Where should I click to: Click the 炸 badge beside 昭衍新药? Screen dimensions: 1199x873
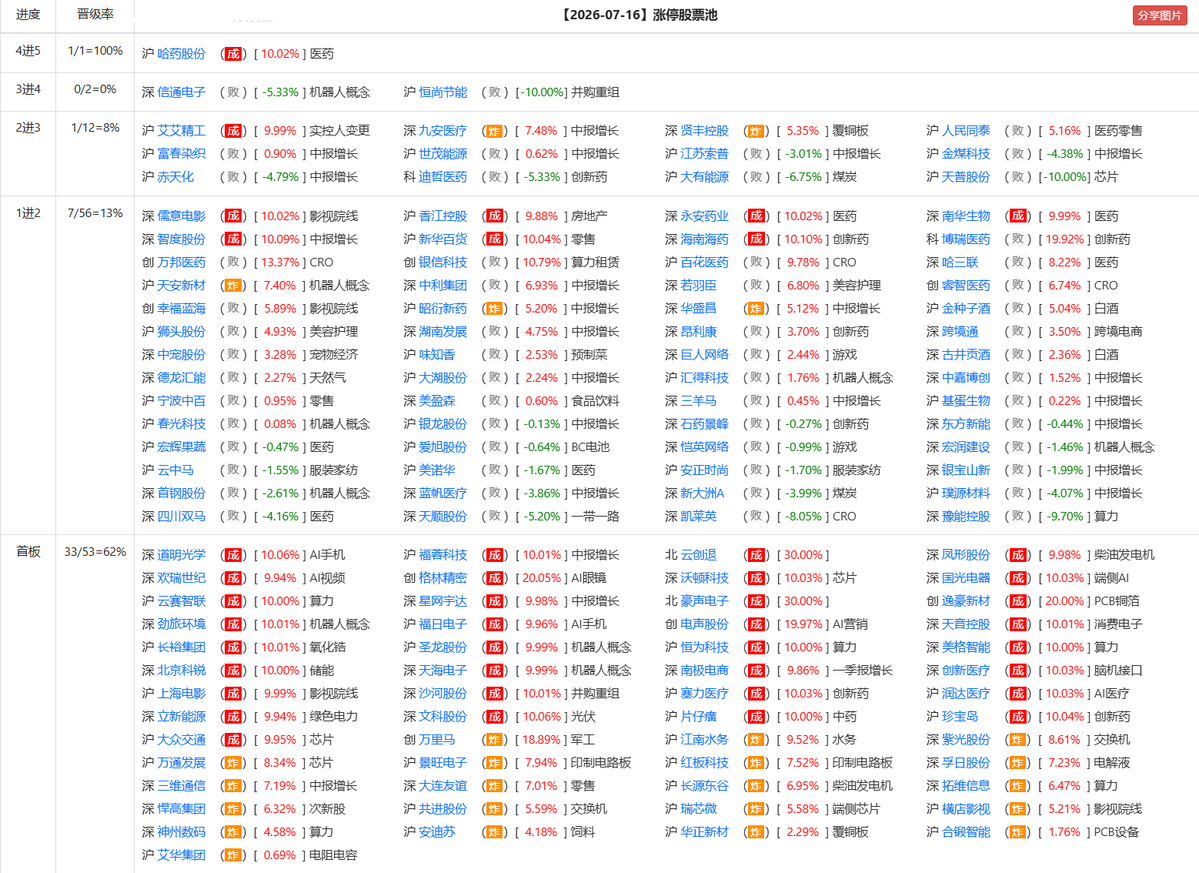coord(495,308)
